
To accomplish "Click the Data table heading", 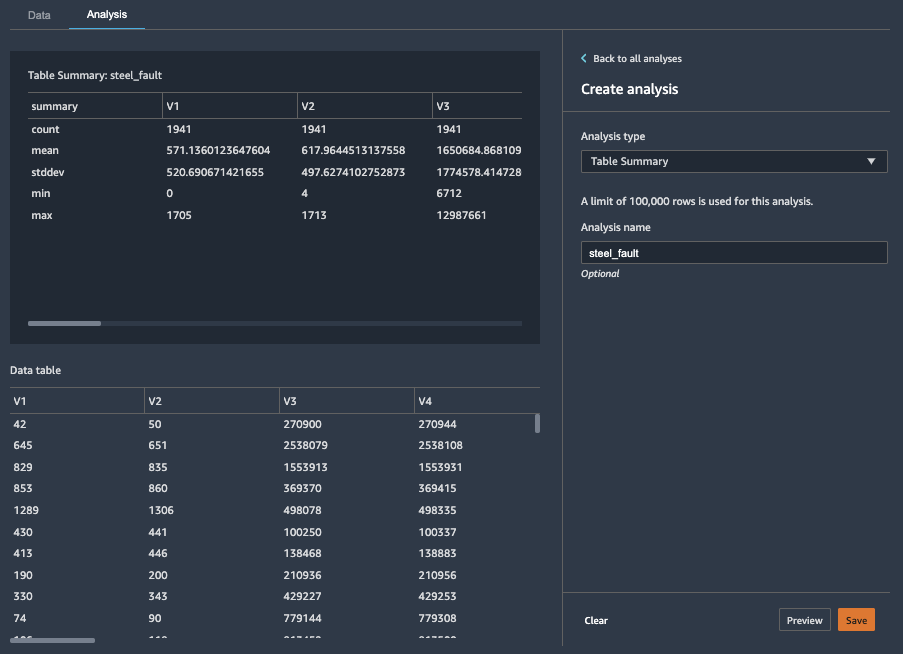I will pyautogui.click(x=35, y=370).
